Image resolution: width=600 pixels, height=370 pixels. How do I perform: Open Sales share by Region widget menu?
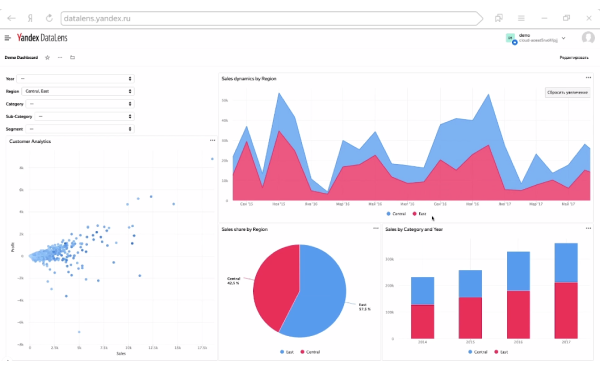click(375, 228)
